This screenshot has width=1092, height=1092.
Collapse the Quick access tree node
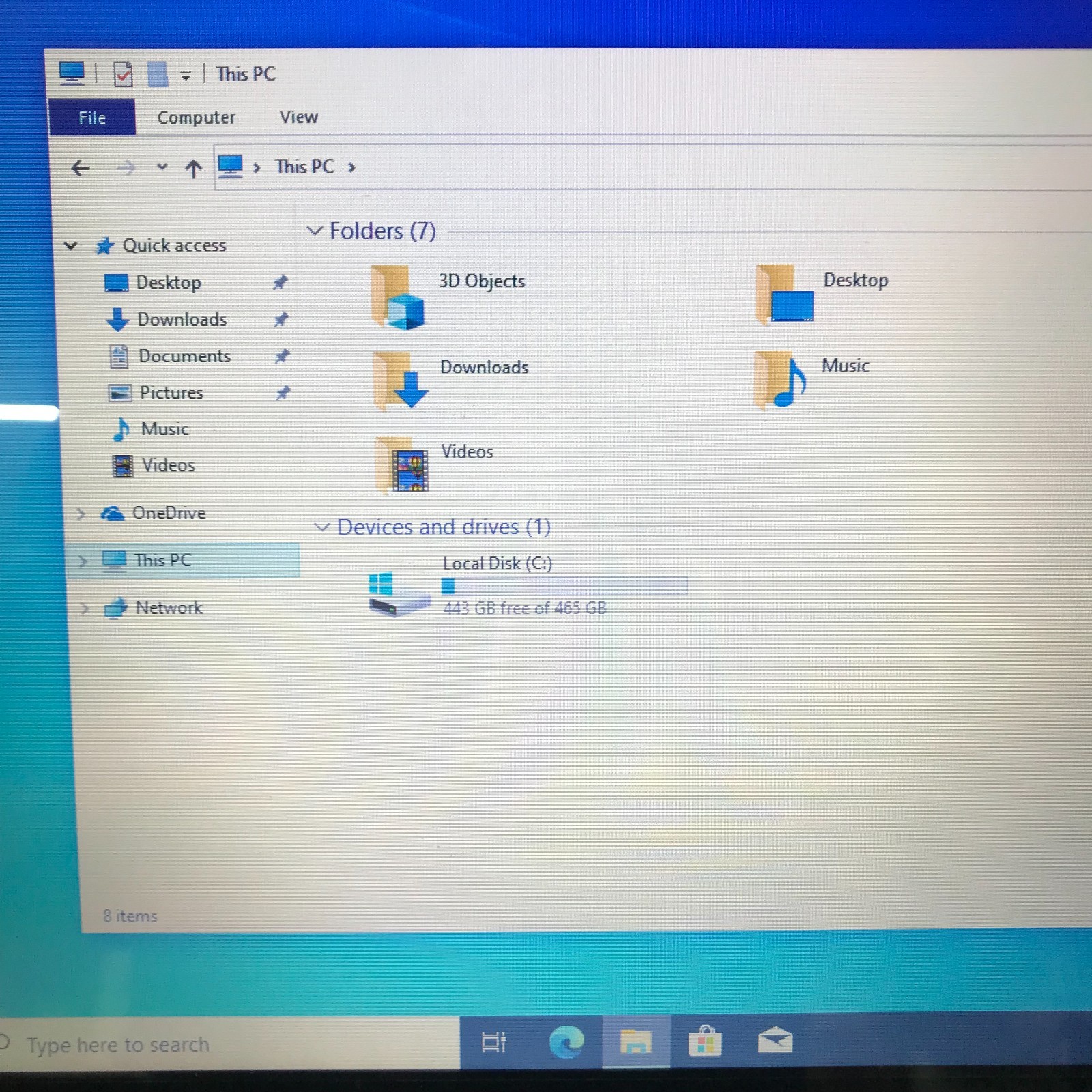click(70, 245)
